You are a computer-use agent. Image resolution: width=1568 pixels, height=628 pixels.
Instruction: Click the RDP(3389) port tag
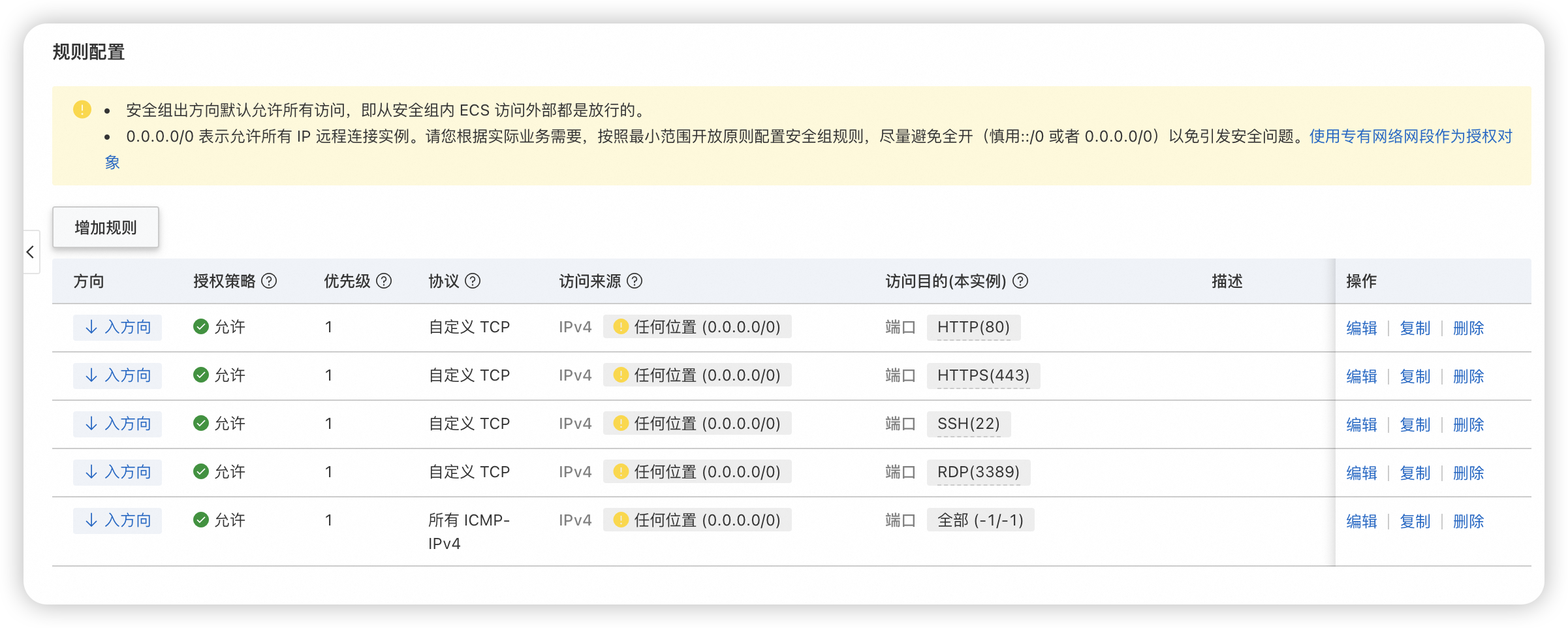click(978, 472)
